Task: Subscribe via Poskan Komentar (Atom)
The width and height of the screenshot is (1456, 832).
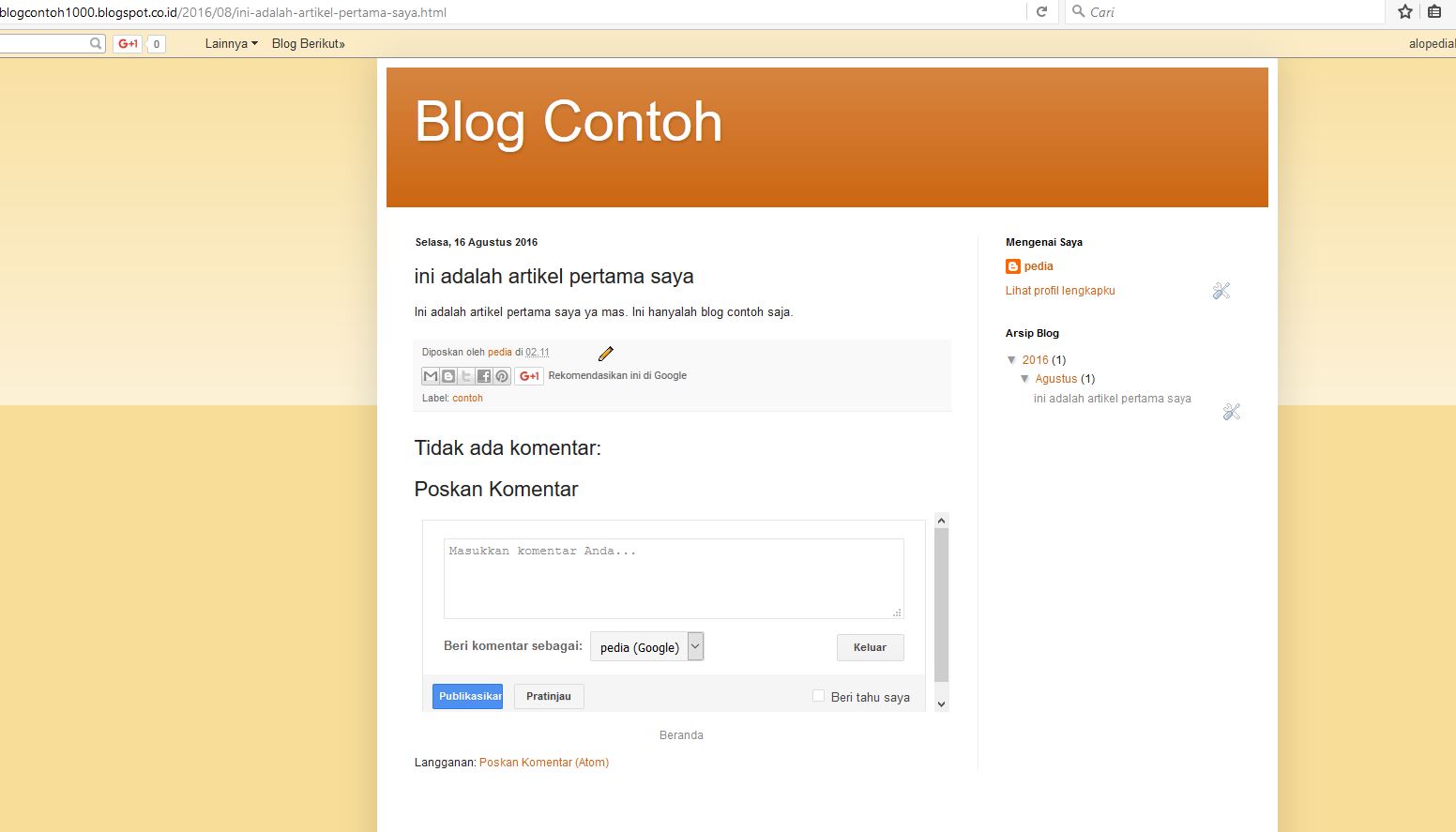Action: (543, 762)
